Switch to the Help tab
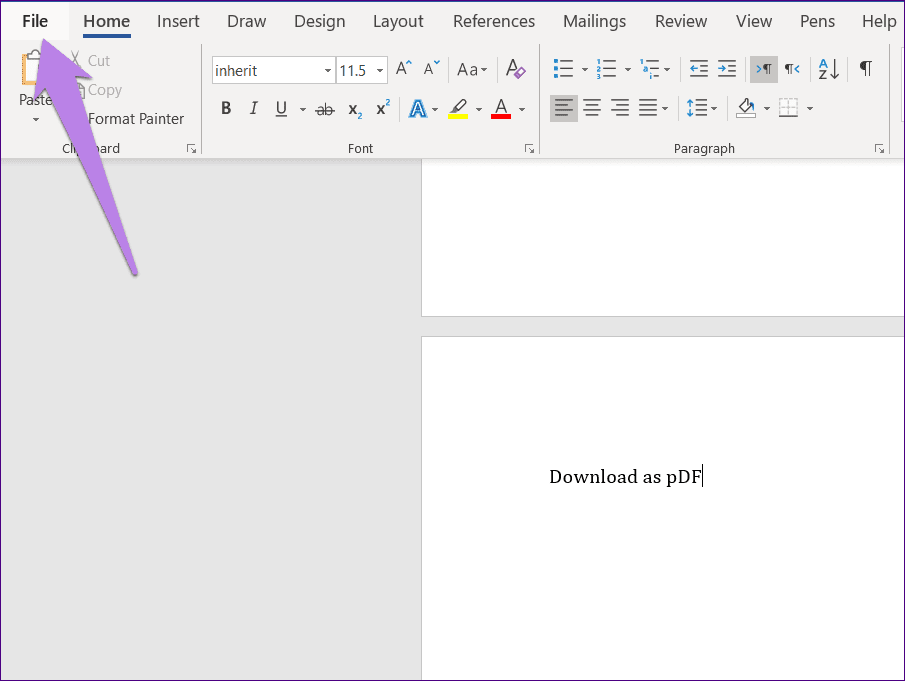The width and height of the screenshot is (905, 681). (x=878, y=21)
